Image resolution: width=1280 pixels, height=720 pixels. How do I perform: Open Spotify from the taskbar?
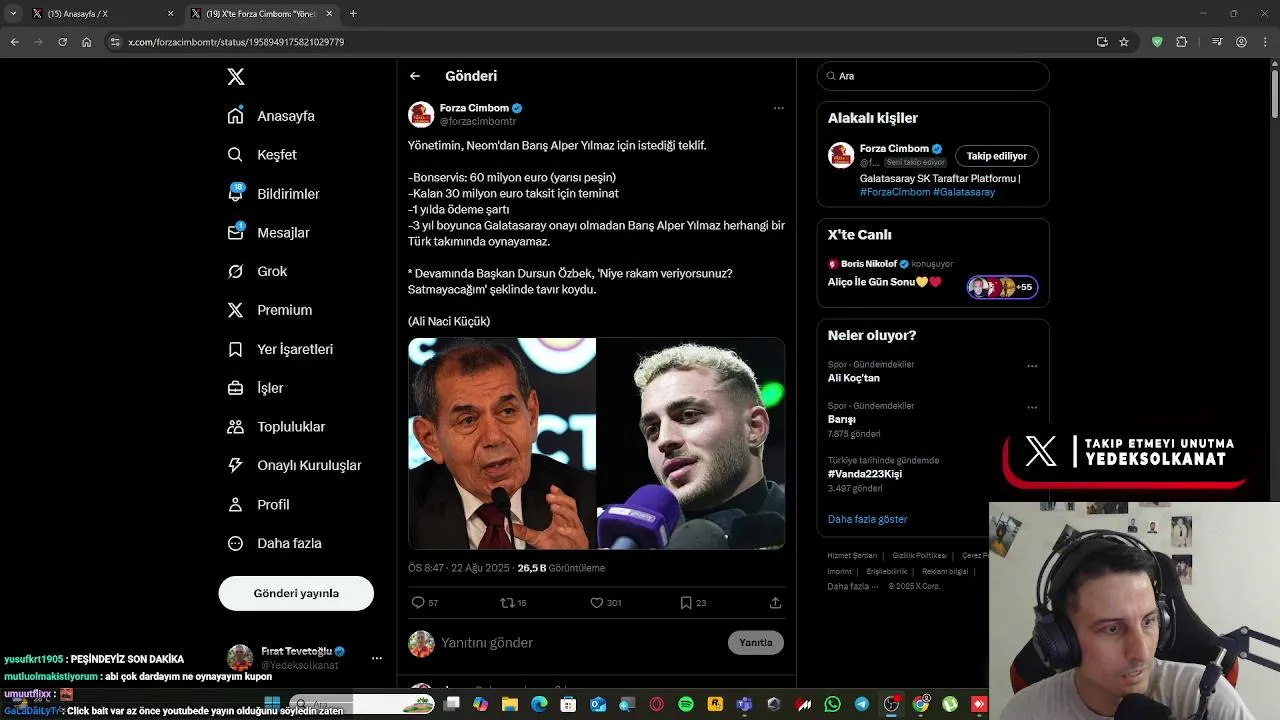[686, 705]
